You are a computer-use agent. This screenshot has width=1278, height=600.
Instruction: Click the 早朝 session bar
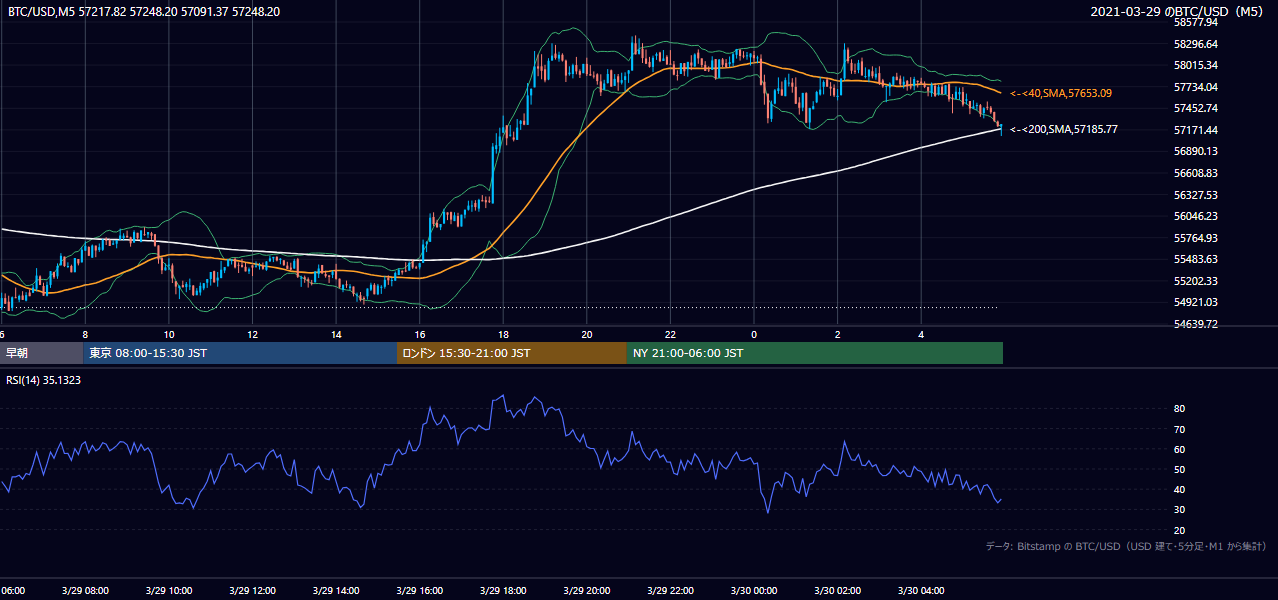[41, 353]
